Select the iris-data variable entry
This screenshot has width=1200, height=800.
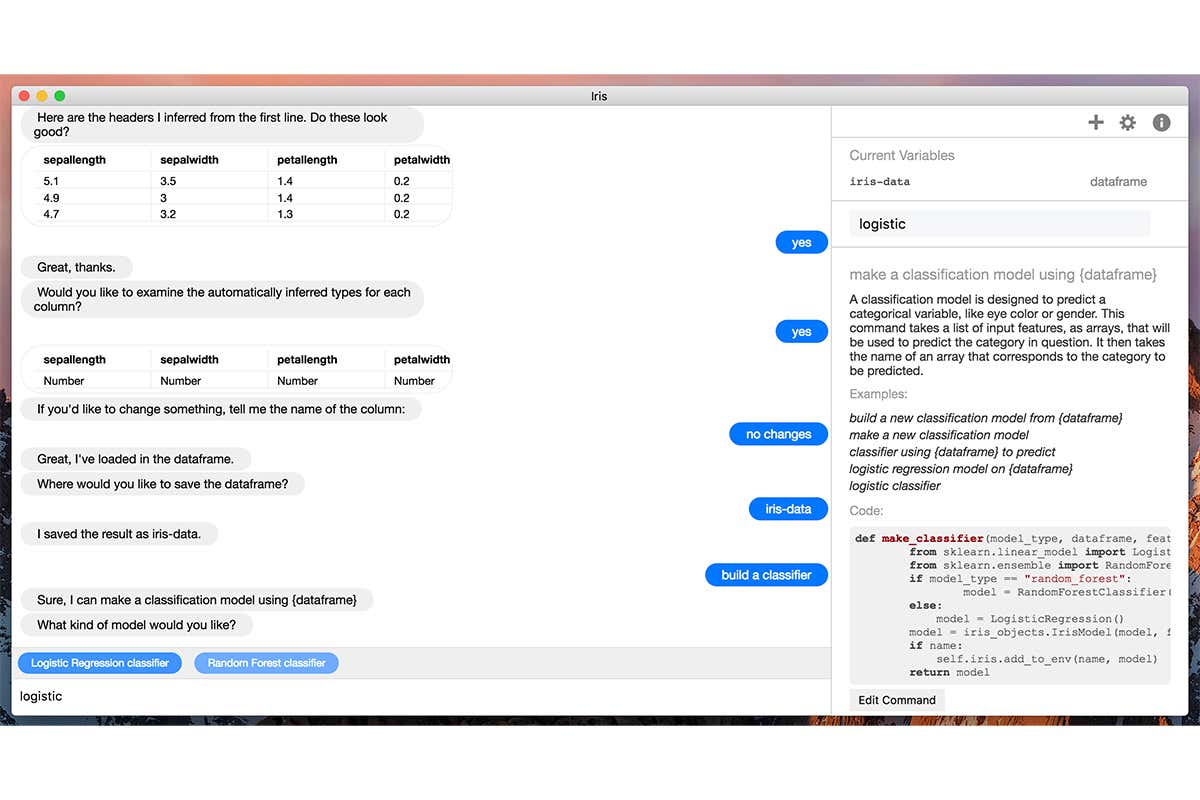click(880, 182)
